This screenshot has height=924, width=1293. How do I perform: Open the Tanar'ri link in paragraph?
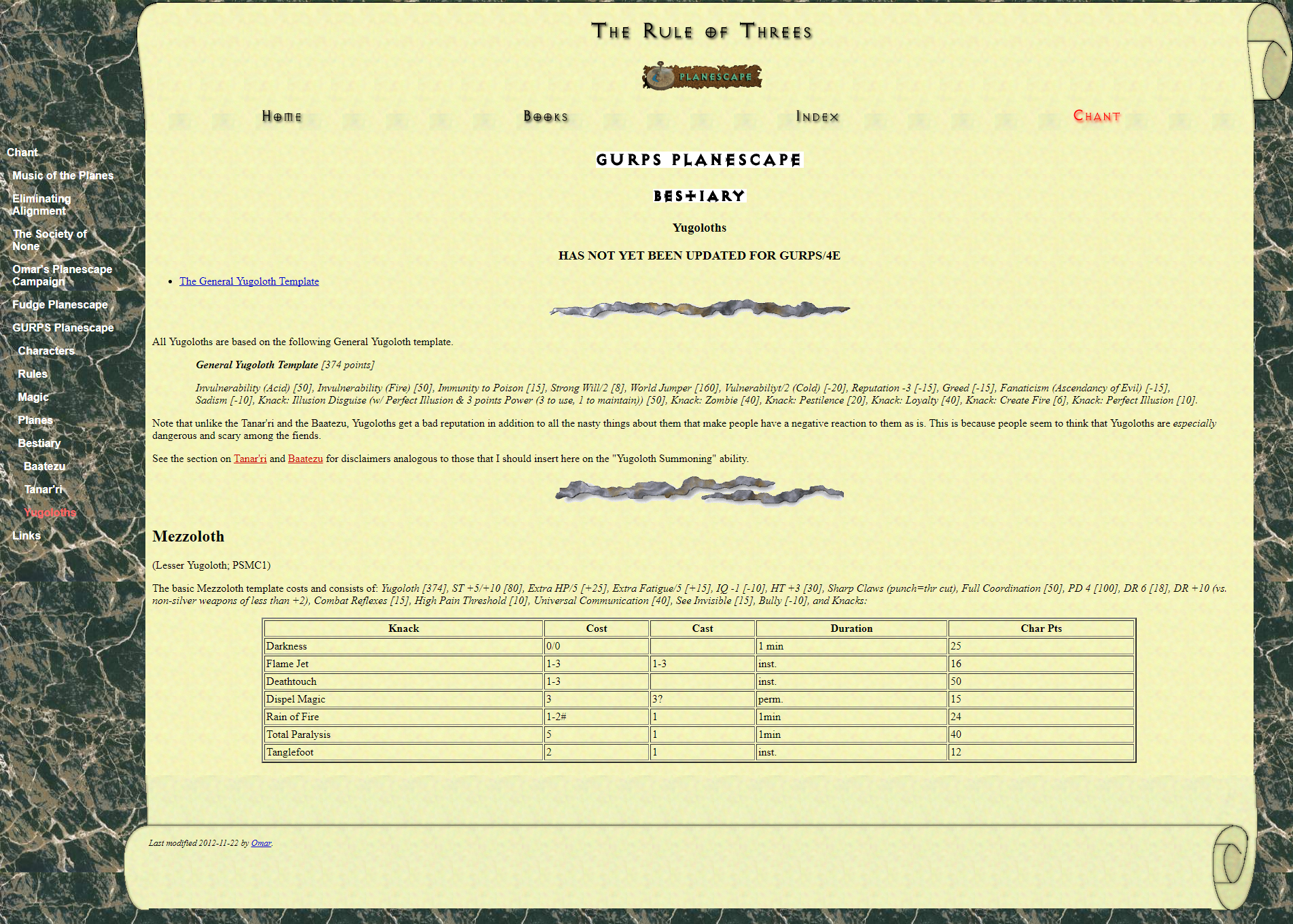[250, 459]
